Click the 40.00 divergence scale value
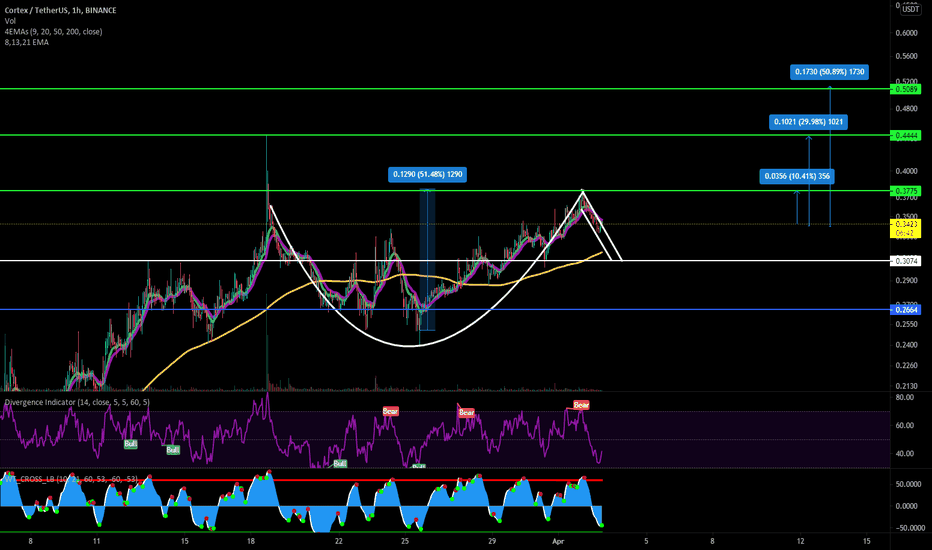Image resolution: width=932 pixels, height=550 pixels. click(905, 454)
